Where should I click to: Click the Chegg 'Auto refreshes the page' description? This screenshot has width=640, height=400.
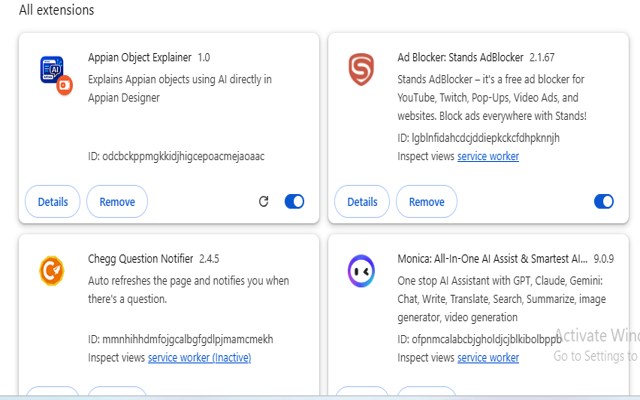pos(189,290)
